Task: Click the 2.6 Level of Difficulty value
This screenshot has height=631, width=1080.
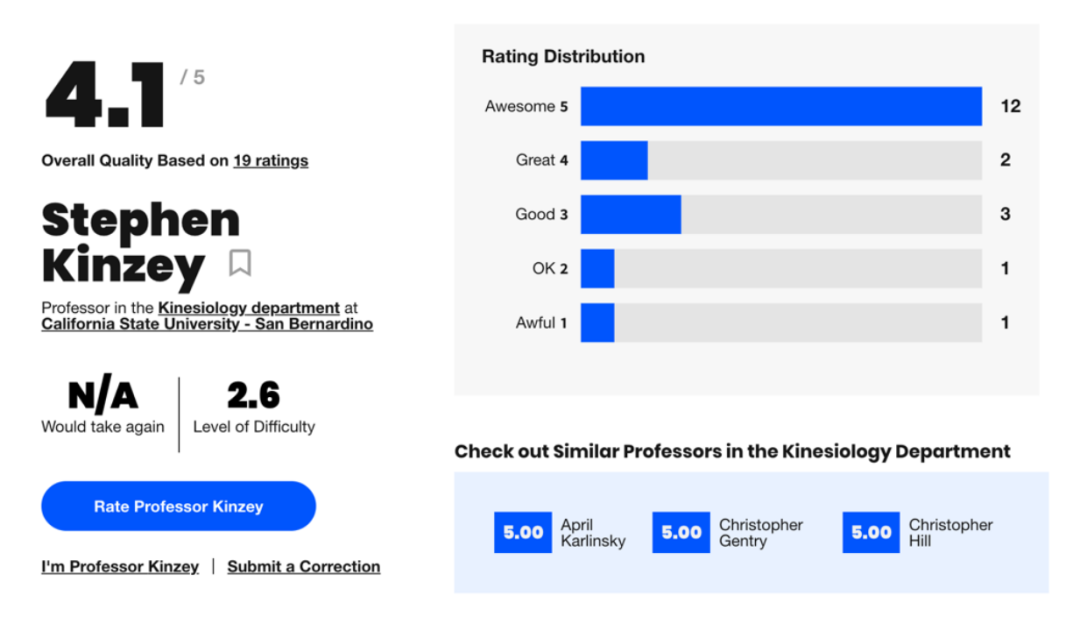Action: [253, 396]
